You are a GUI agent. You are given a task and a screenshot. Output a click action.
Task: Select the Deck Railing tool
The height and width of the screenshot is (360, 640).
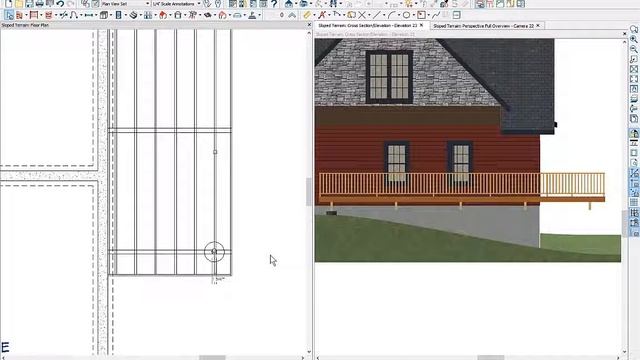click(x=34, y=16)
